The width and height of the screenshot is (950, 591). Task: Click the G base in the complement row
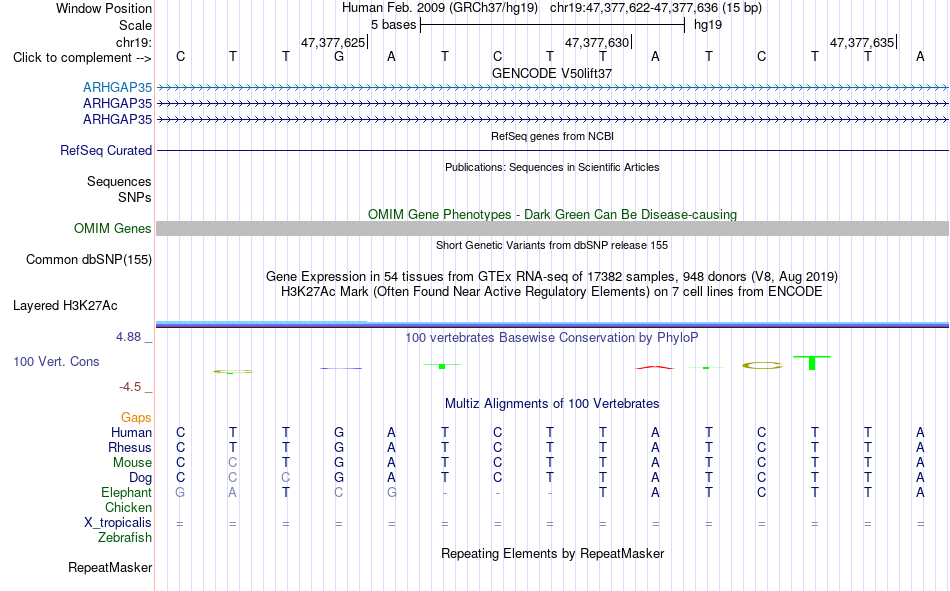tap(339, 56)
